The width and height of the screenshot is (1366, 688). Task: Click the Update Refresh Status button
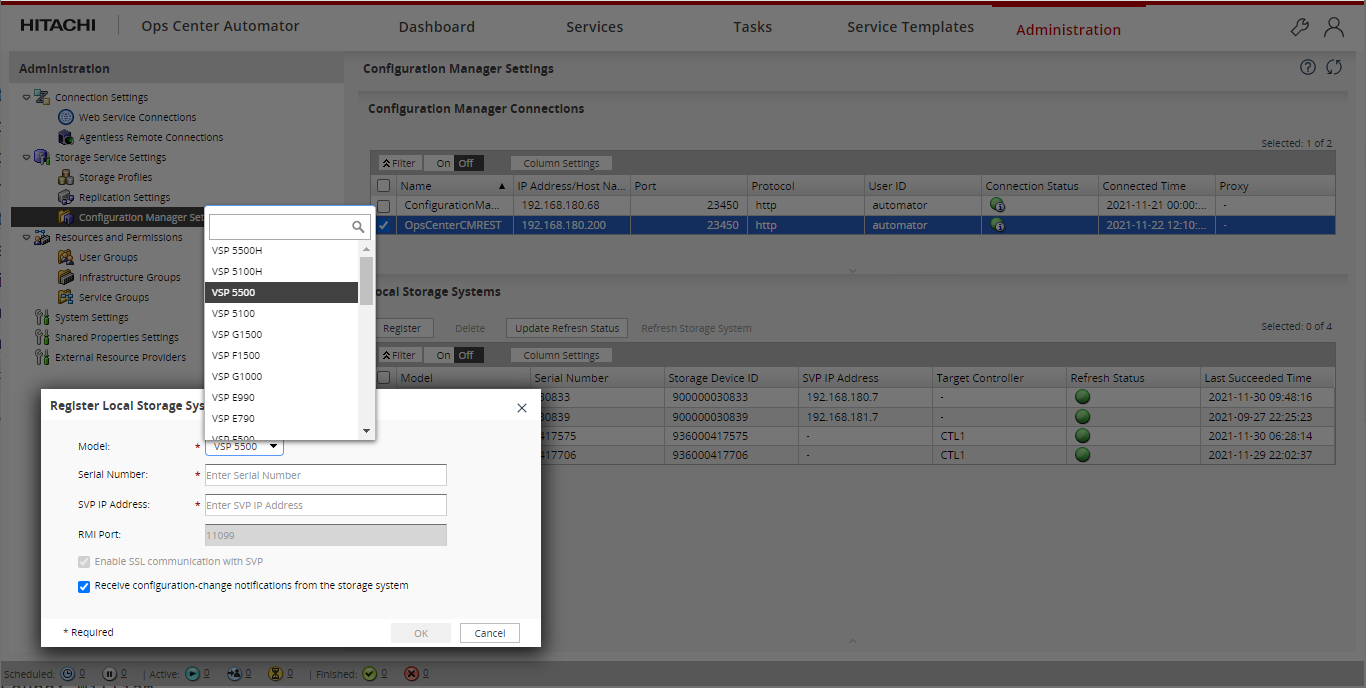click(566, 327)
